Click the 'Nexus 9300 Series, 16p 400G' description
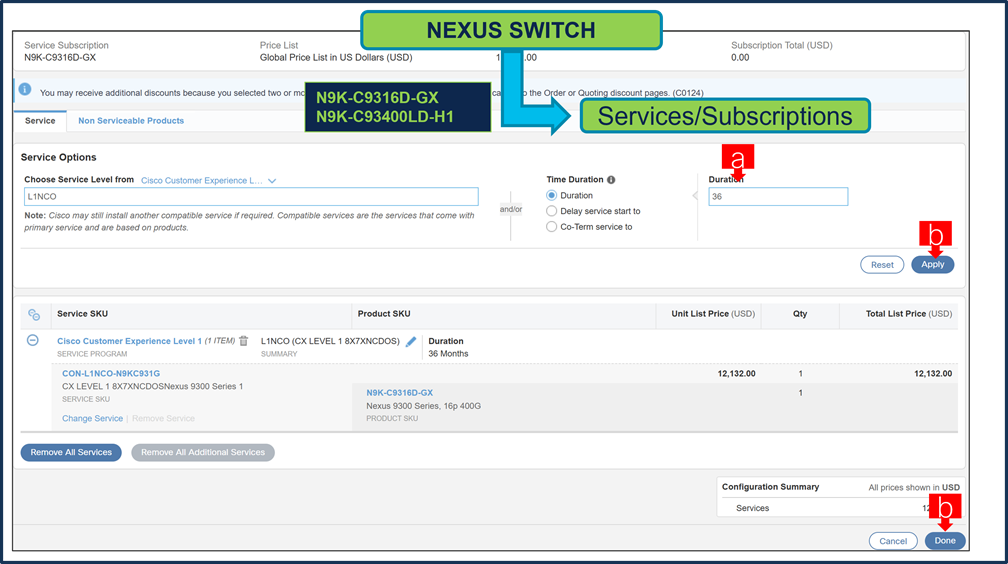The height and width of the screenshot is (564, 1008). (x=424, y=406)
